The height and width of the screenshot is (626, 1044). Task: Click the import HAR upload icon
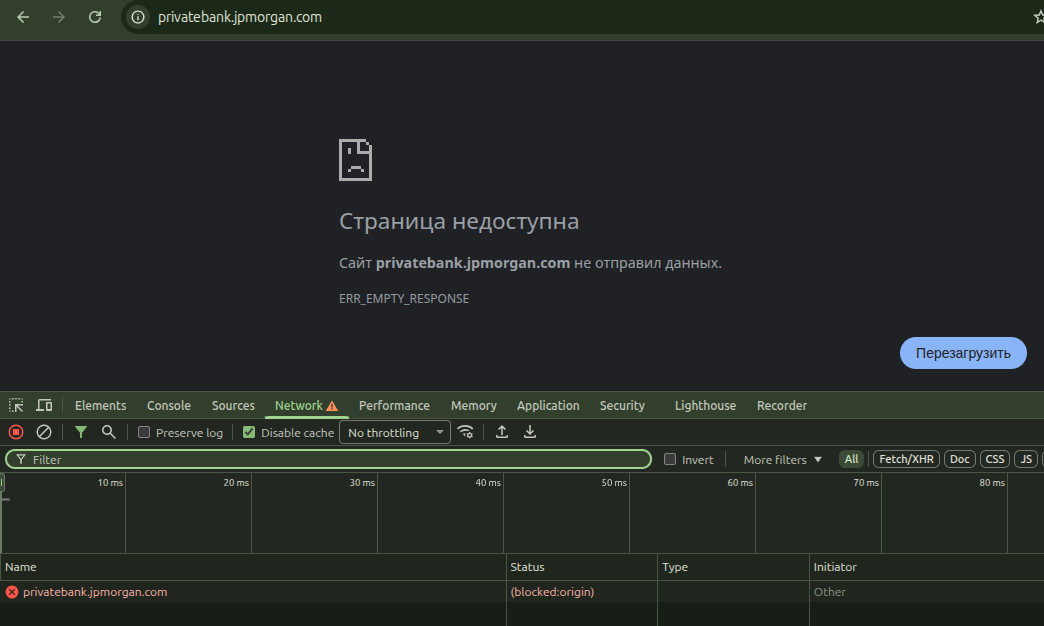pyautogui.click(x=502, y=432)
